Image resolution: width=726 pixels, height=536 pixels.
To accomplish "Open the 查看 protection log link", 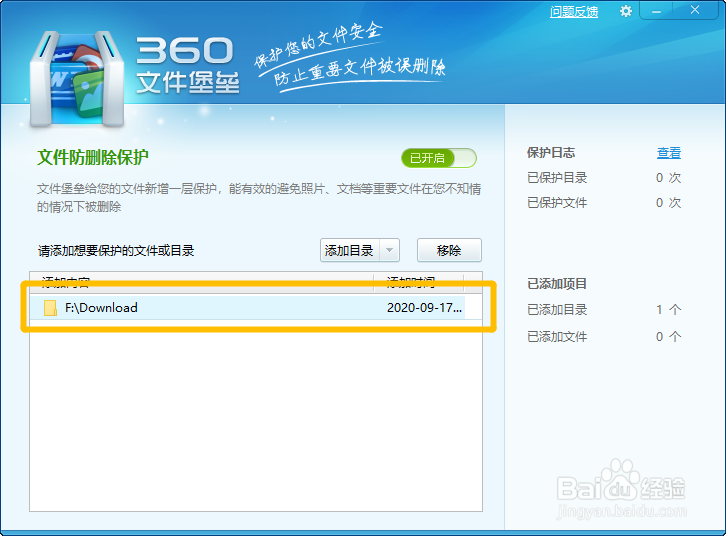I will coord(669,153).
